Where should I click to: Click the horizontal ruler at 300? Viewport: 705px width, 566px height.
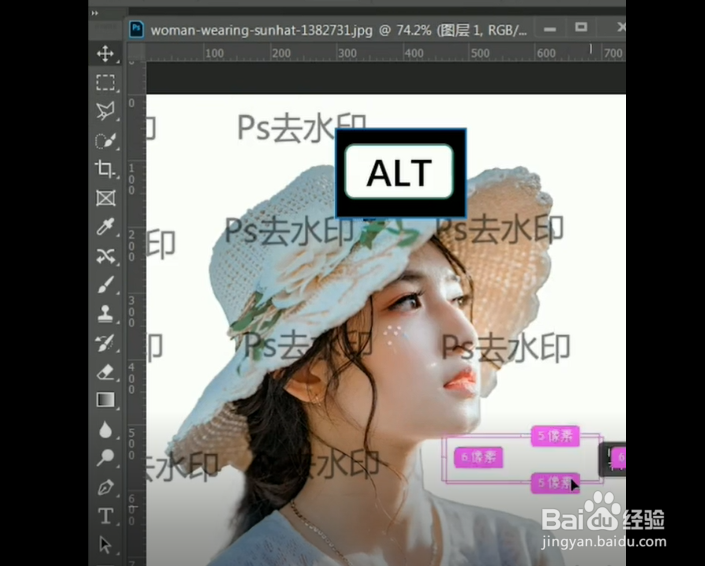tap(347, 53)
